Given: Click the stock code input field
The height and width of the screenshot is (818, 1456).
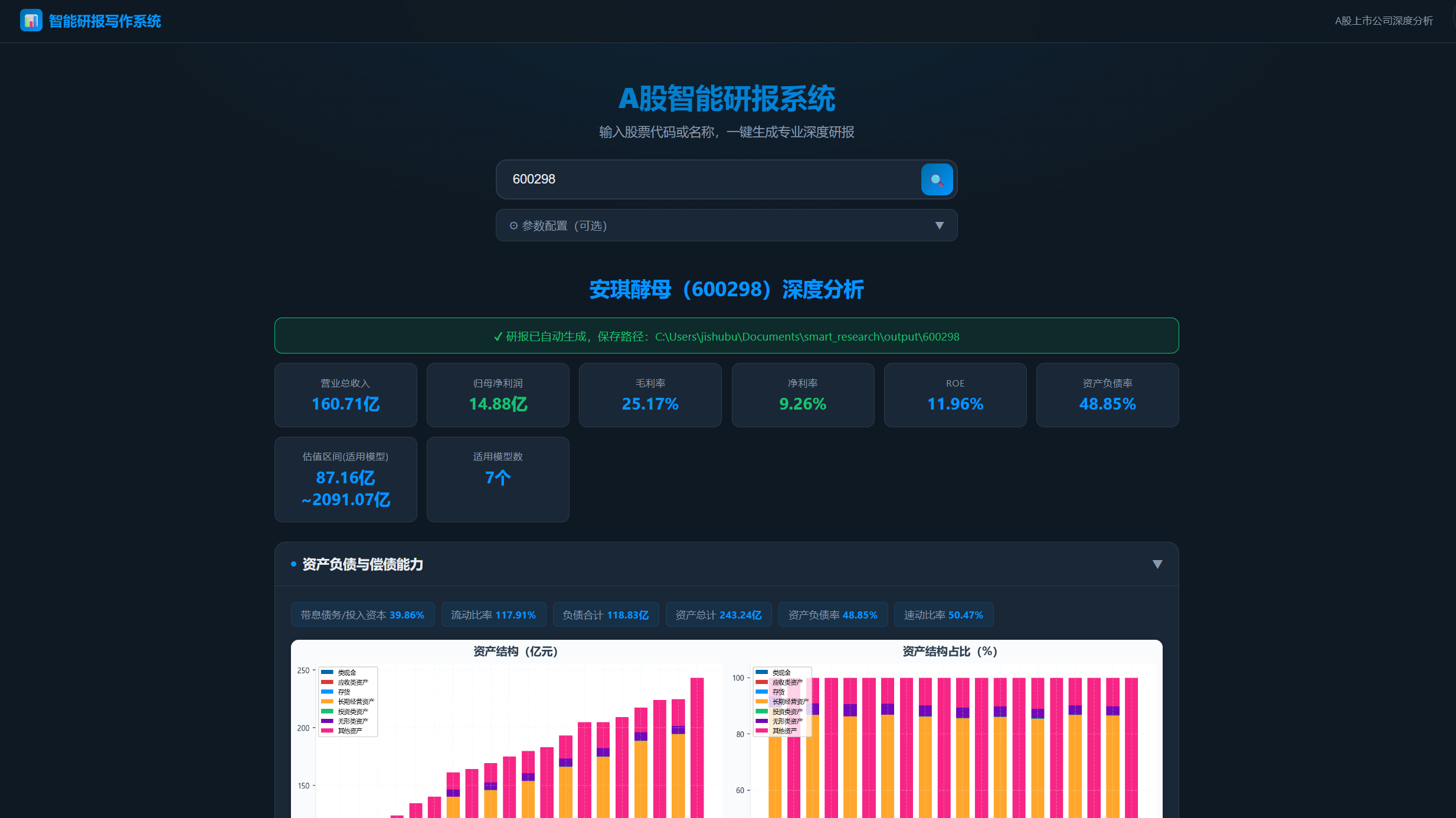Looking at the screenshot, I should pos(708,179).
